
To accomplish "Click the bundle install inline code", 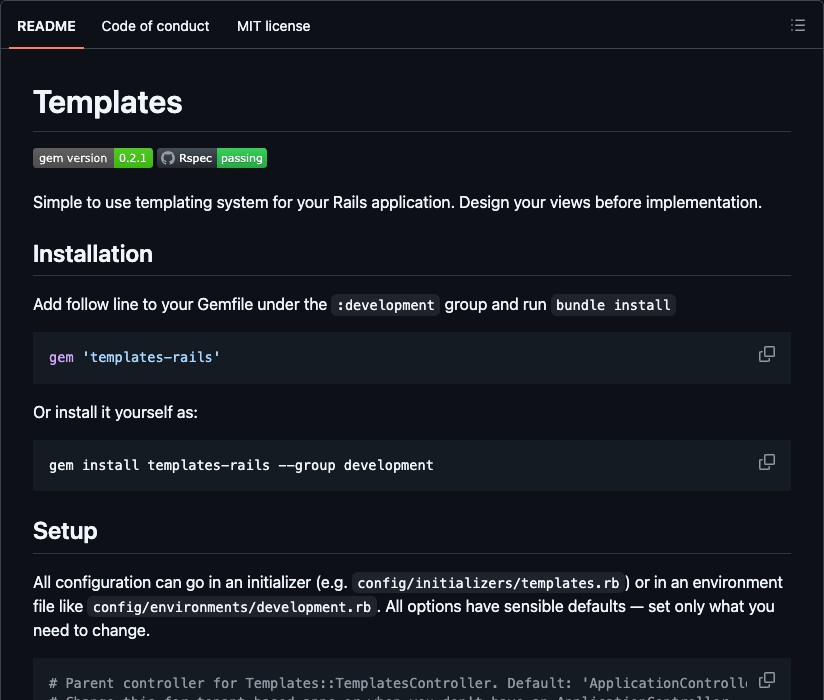I will (613, 305).
